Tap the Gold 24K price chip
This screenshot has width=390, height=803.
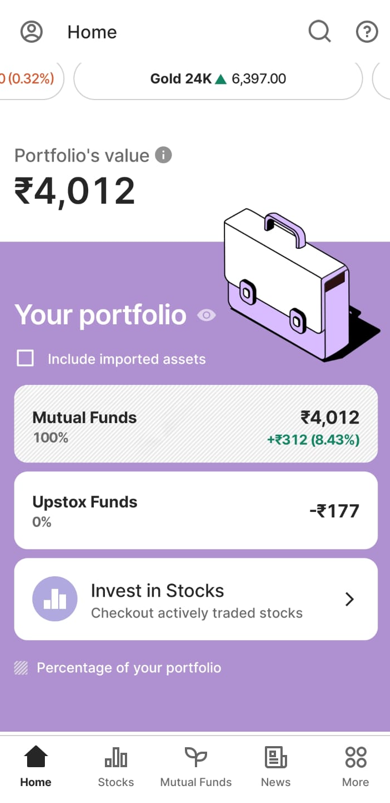point(218,79)
